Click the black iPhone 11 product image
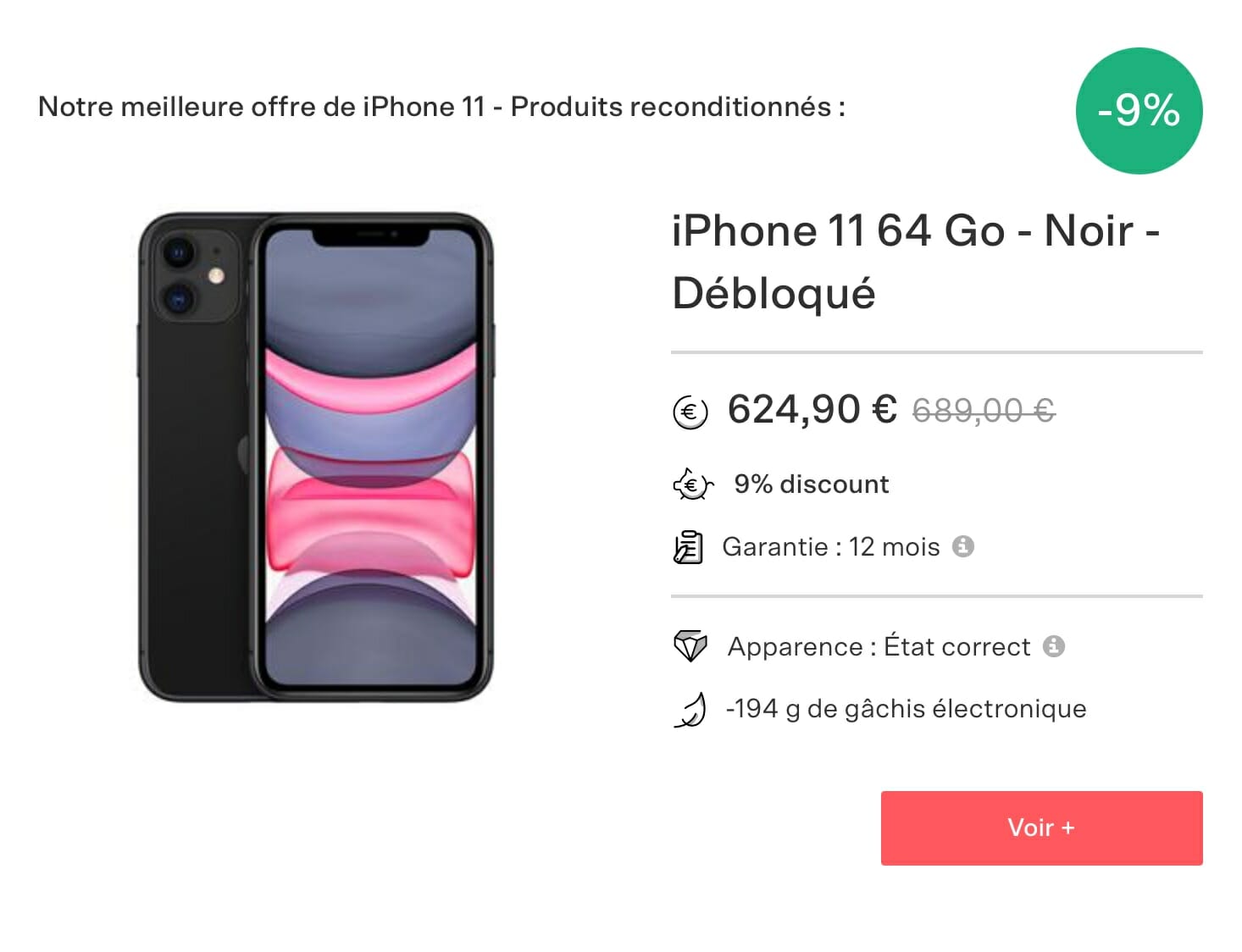The width and height of the screenshot is (1242, 952). pos(315,457)
